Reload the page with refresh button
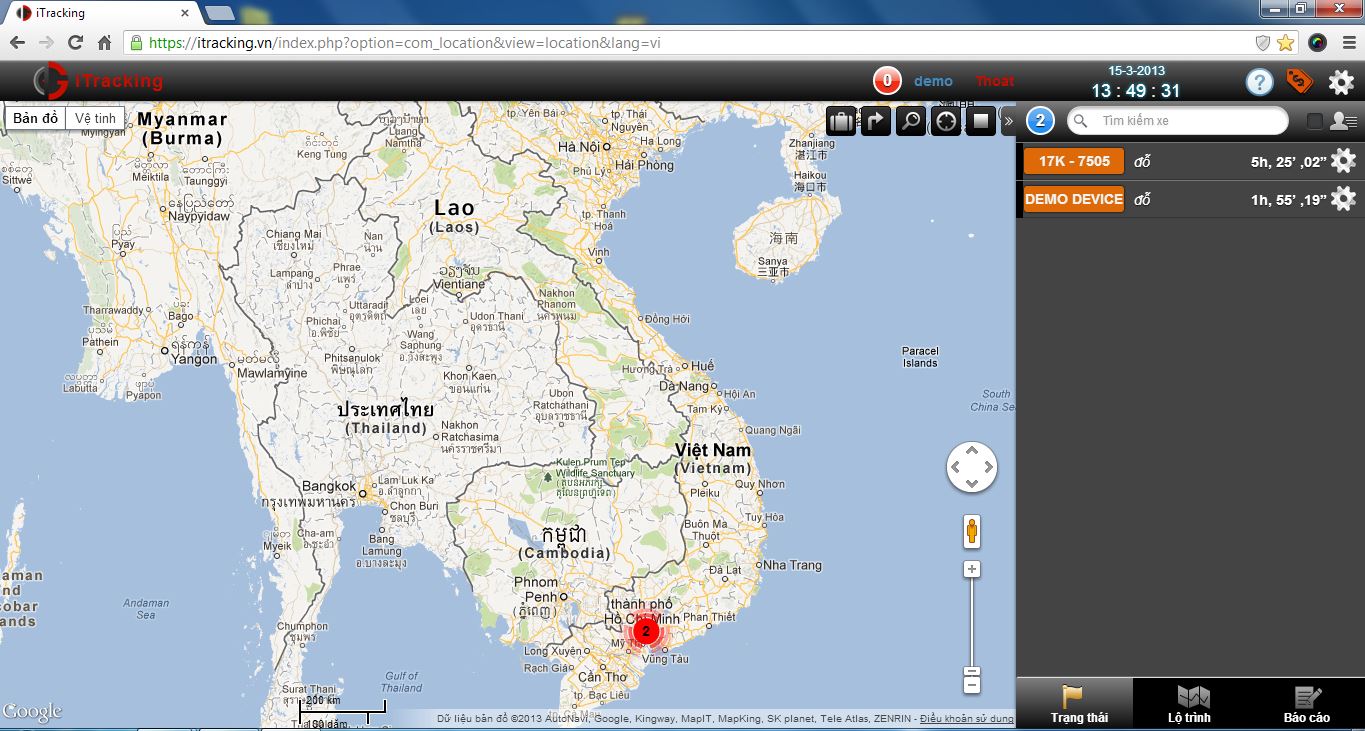Screen dimensions: 1365x731 pyautogui.click(x=75, y=43)
